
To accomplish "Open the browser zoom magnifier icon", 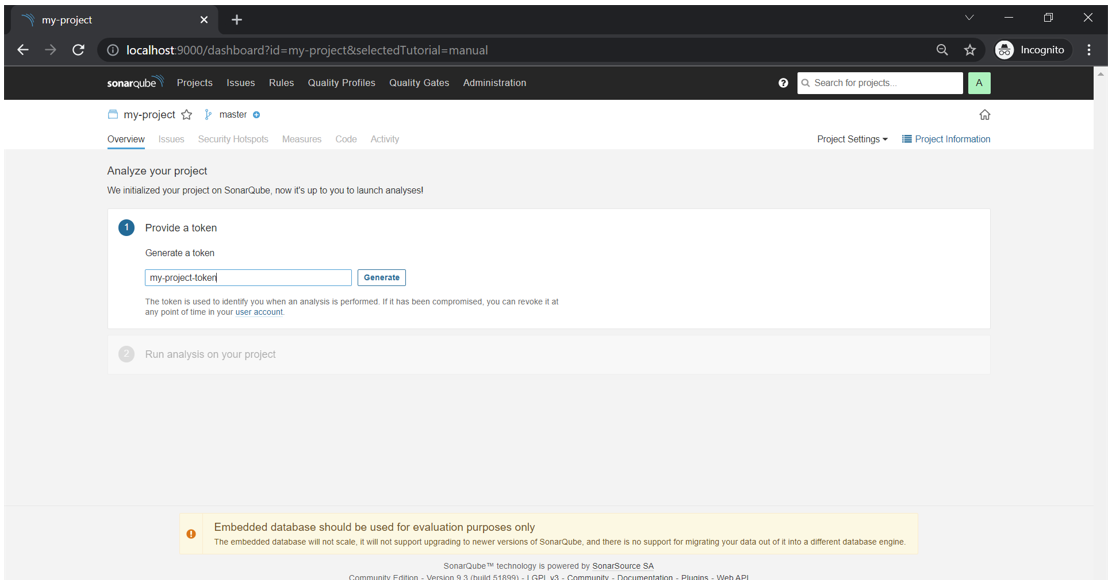I will tap(942, 50).
